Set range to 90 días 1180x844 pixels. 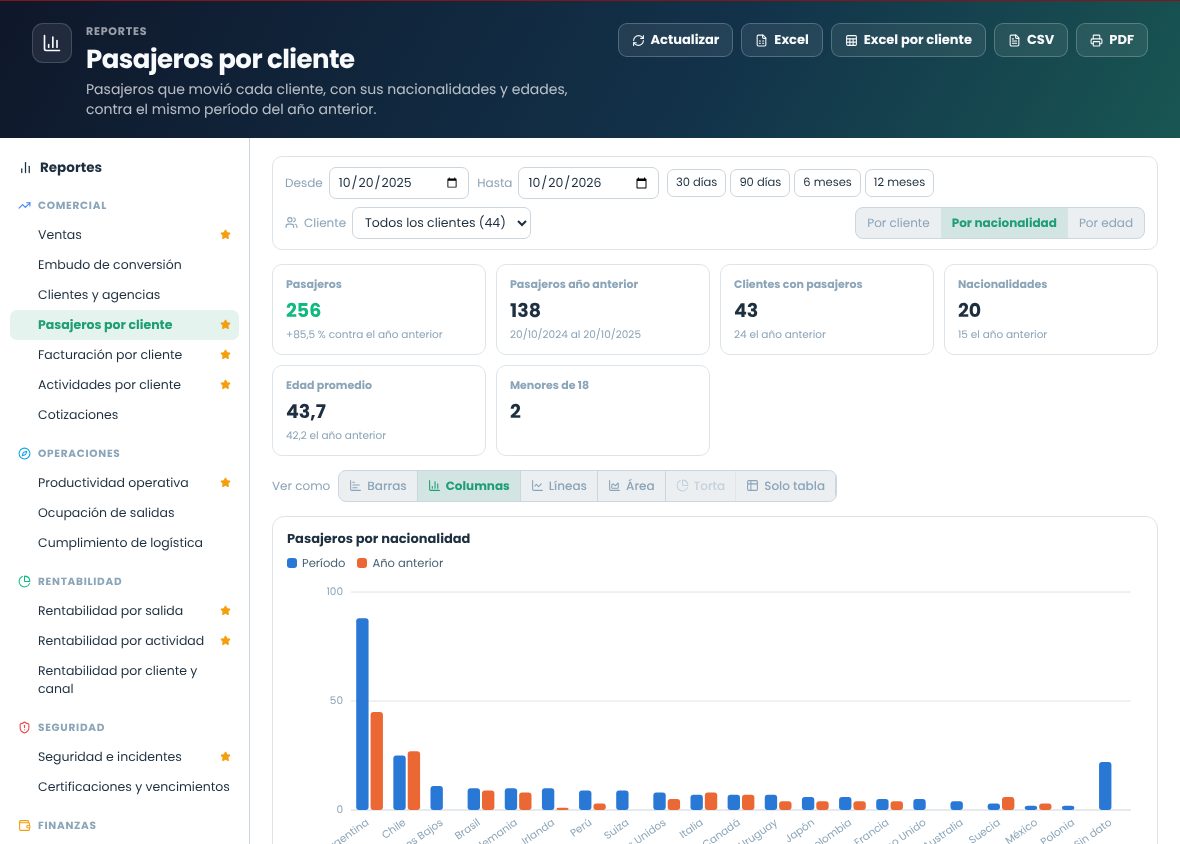point(760,183)
